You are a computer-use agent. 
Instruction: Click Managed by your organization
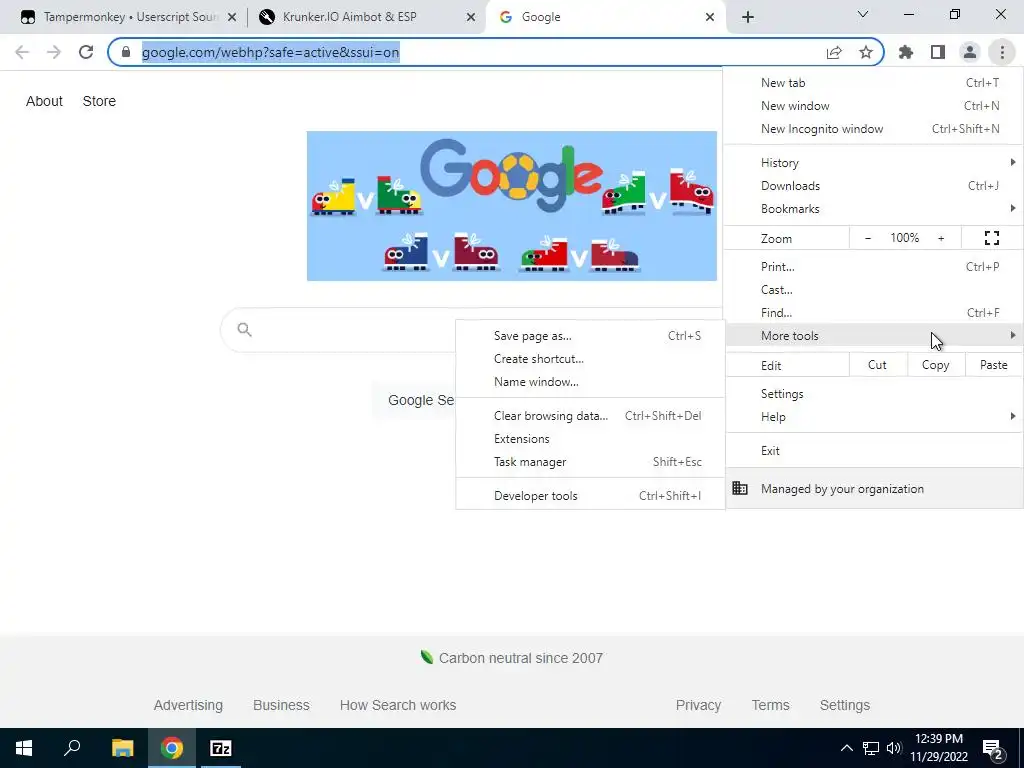873,488
